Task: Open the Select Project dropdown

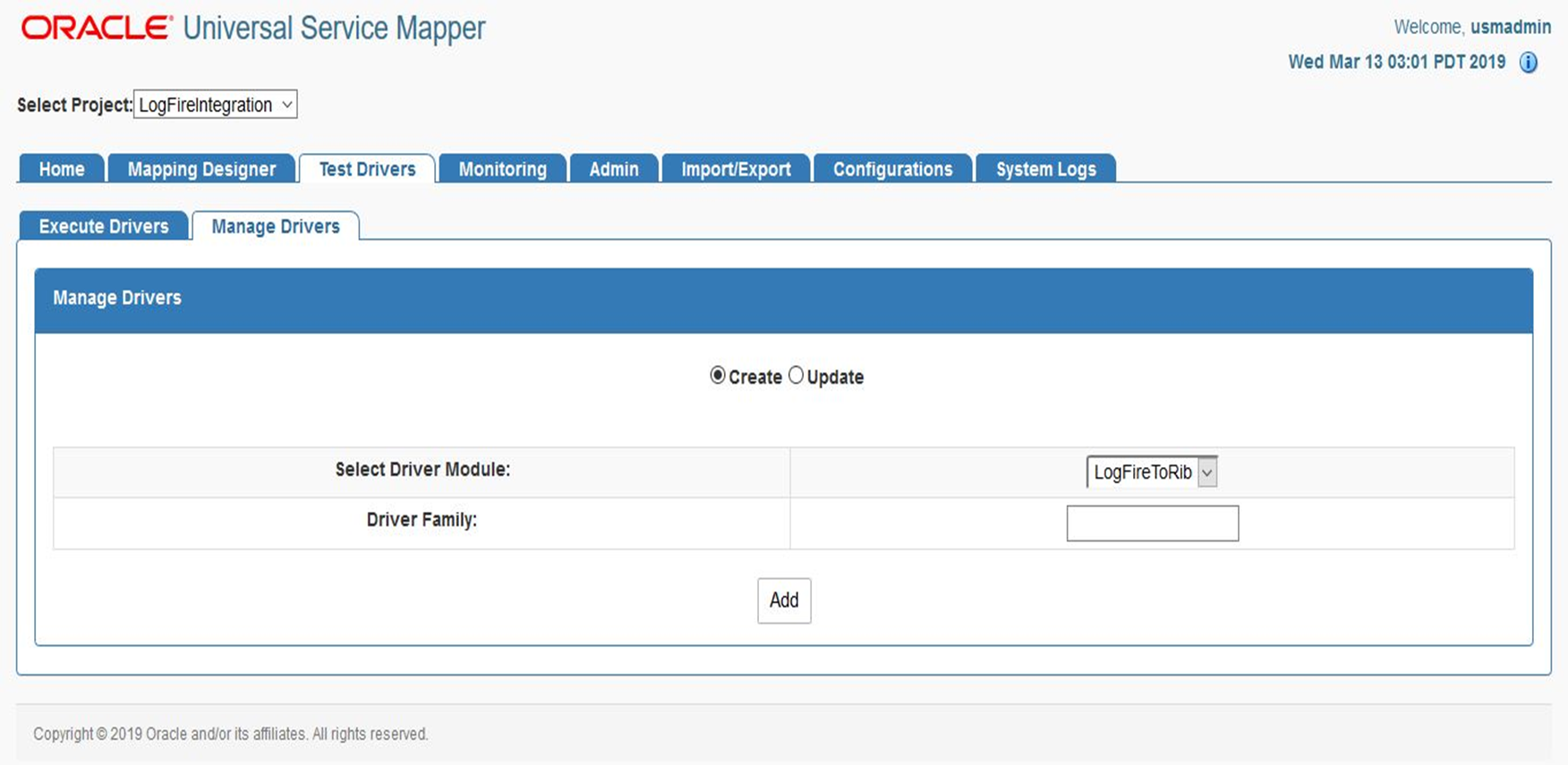Action: pyautogui.click(x=216, y=105)
